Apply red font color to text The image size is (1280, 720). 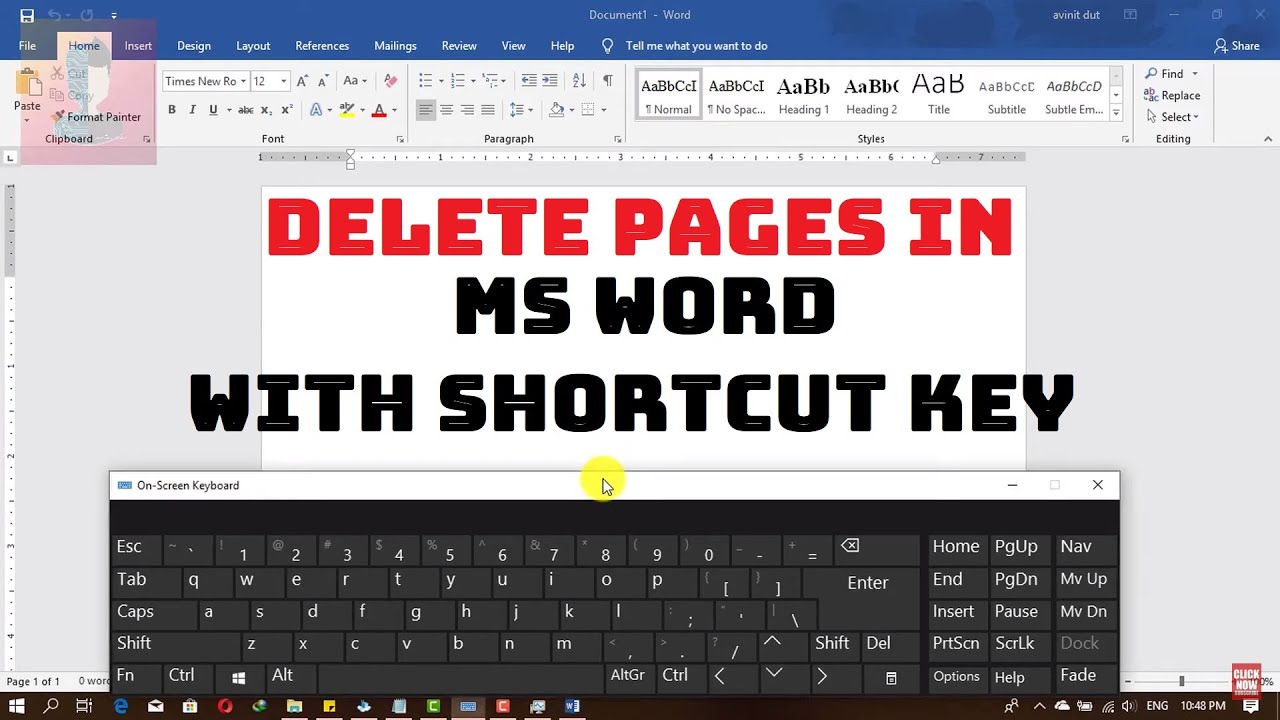[379, 110]
